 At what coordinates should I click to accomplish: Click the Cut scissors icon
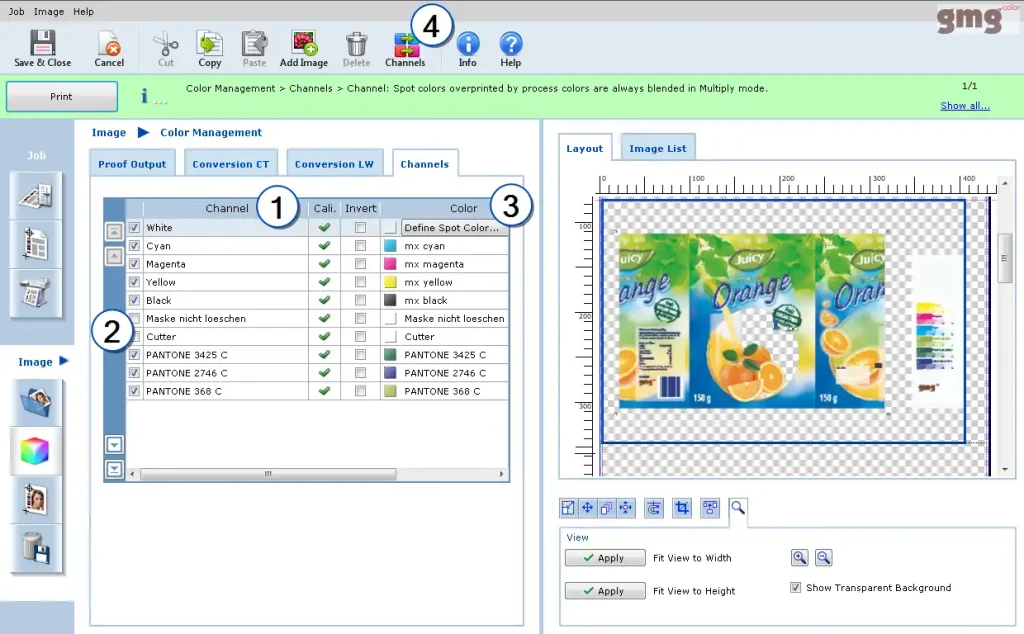click(166, 44)
